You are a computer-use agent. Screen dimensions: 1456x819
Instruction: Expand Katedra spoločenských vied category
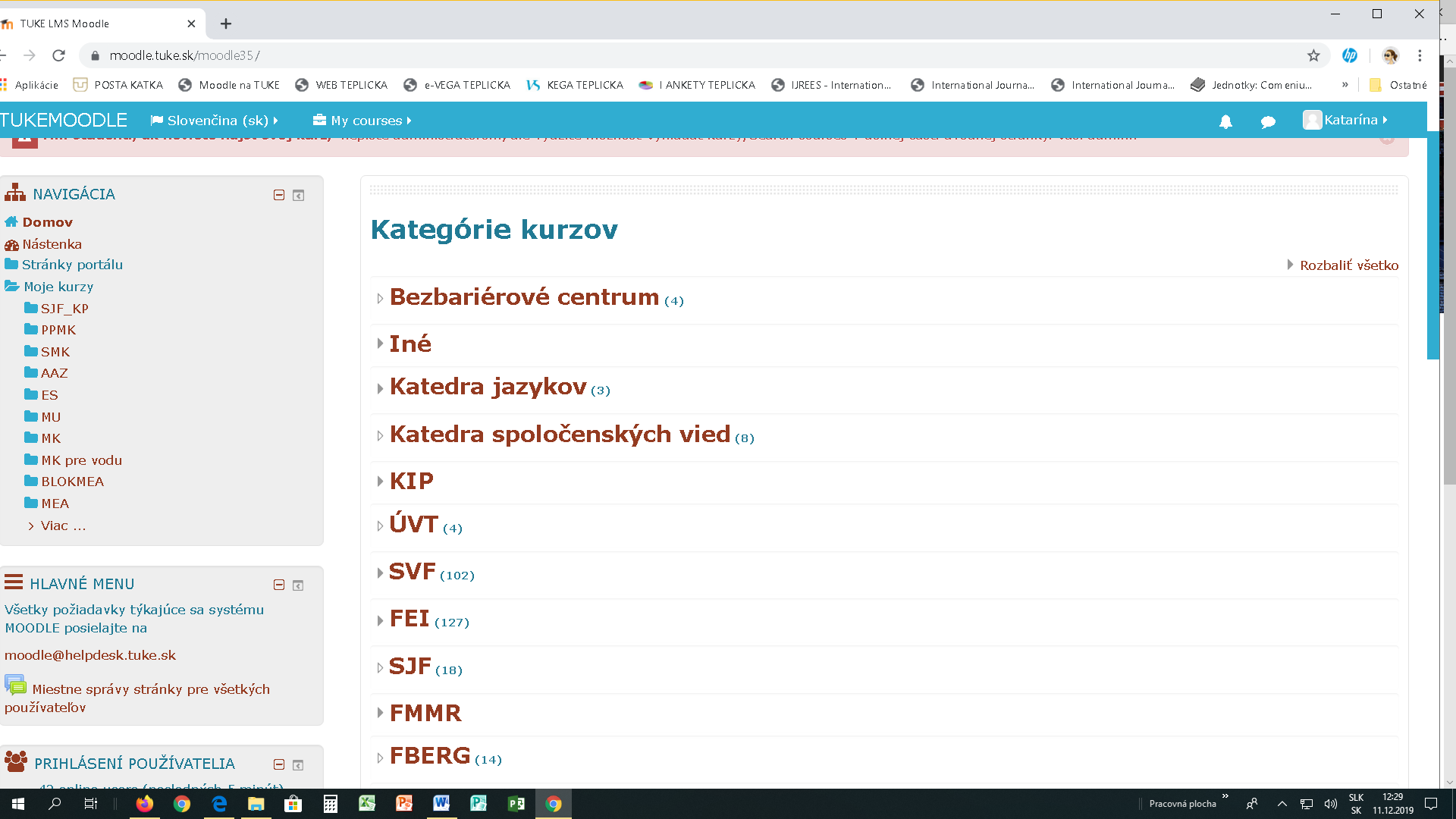(x=380, y=436)
